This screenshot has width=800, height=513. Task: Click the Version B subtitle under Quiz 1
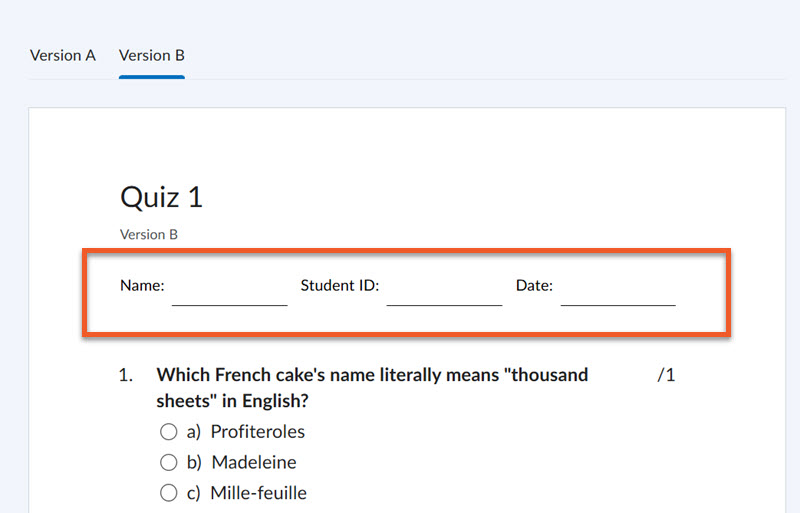(149, 234)
